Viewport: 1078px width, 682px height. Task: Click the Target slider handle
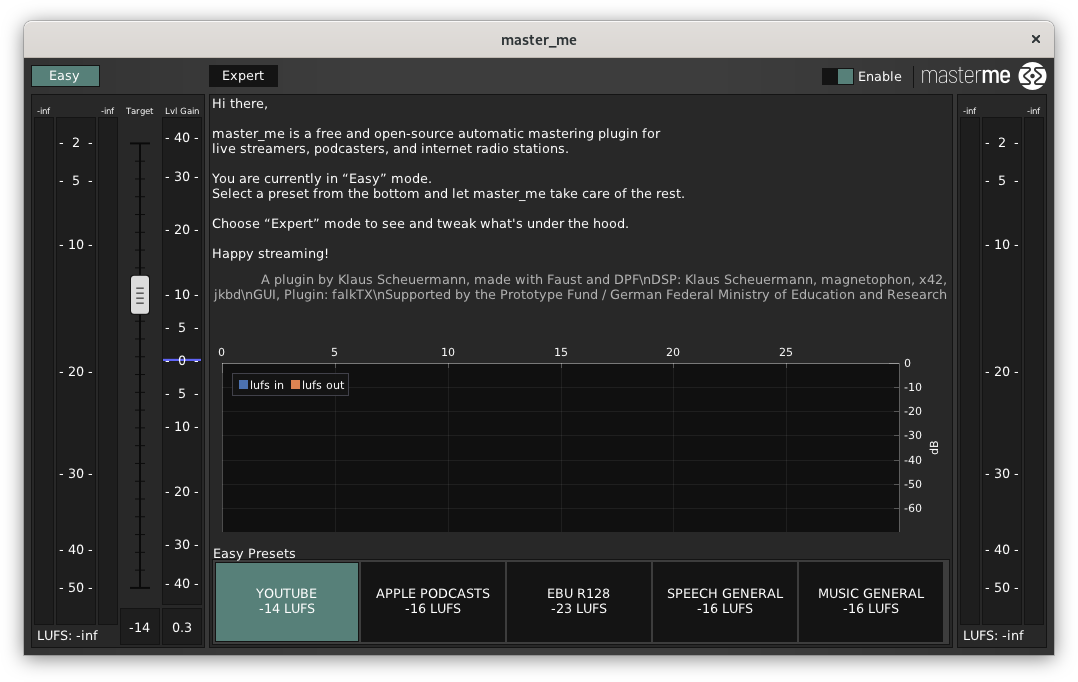click(140, 295)
